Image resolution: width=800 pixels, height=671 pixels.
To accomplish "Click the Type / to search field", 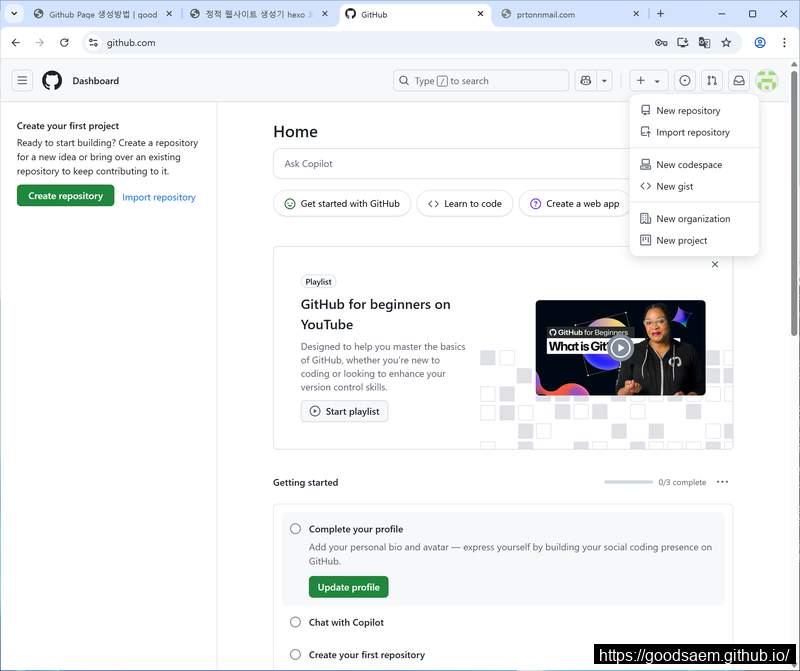I will tap(481, 81).
